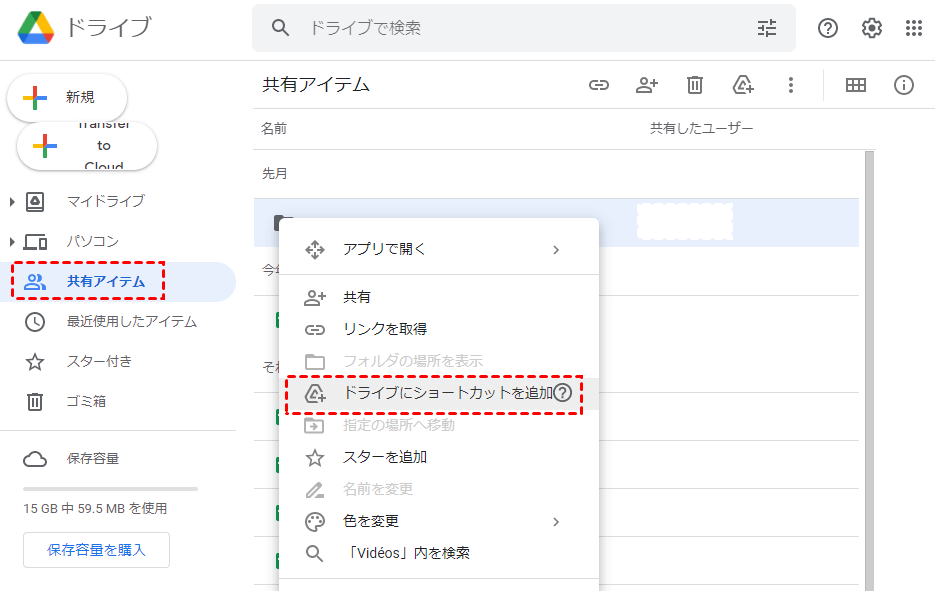This screenshot has height=591, width=935.
Task: Expand the パソコン tree
Action: click(x=12, y=242)
